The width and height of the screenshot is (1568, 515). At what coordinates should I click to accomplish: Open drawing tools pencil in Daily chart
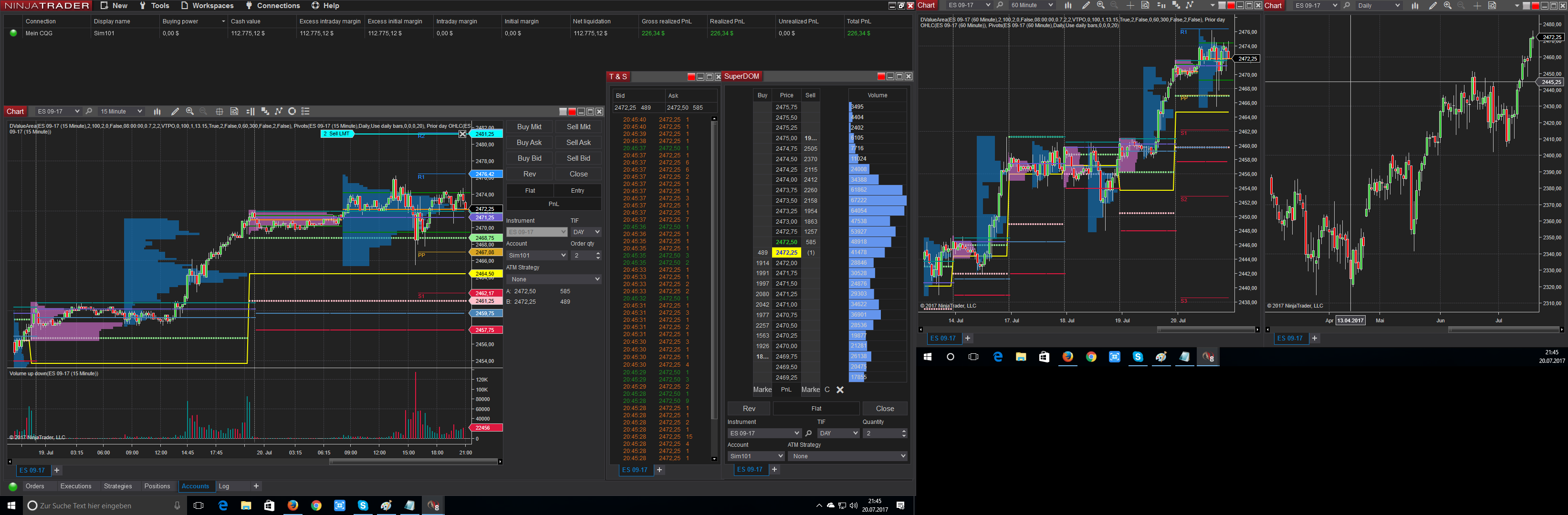(1433, 5)
